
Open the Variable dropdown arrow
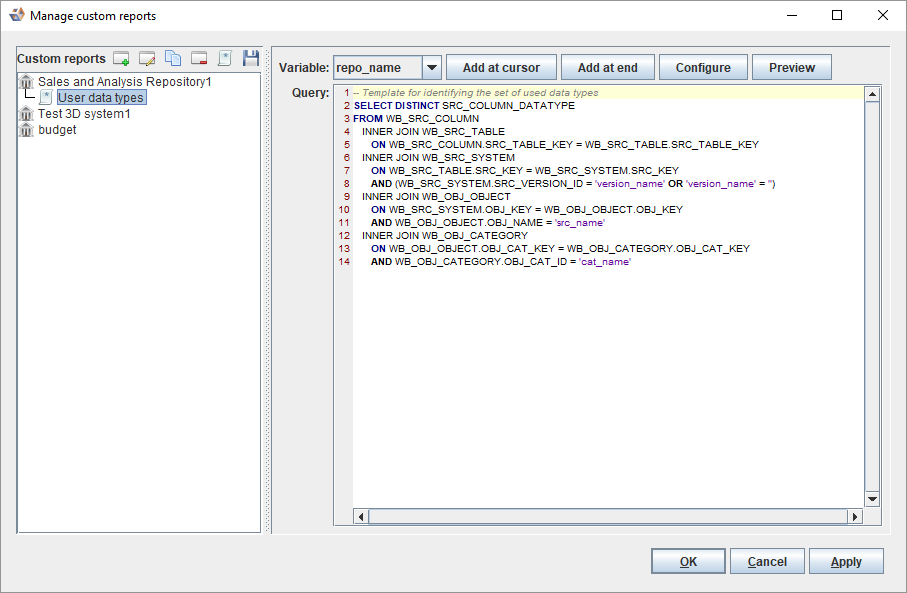[431, 68]
